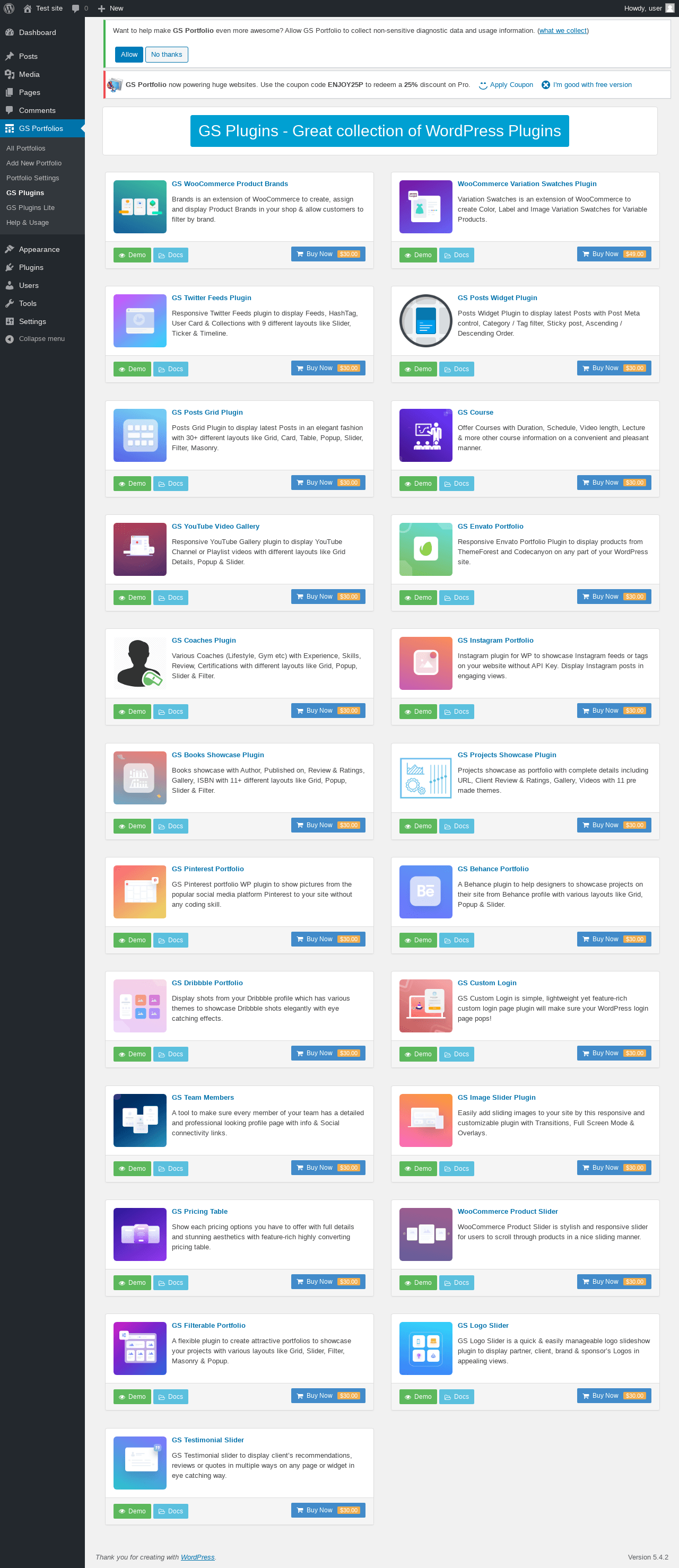
Task: Open Help & Usage submenu item
Action: click(28, 223)
